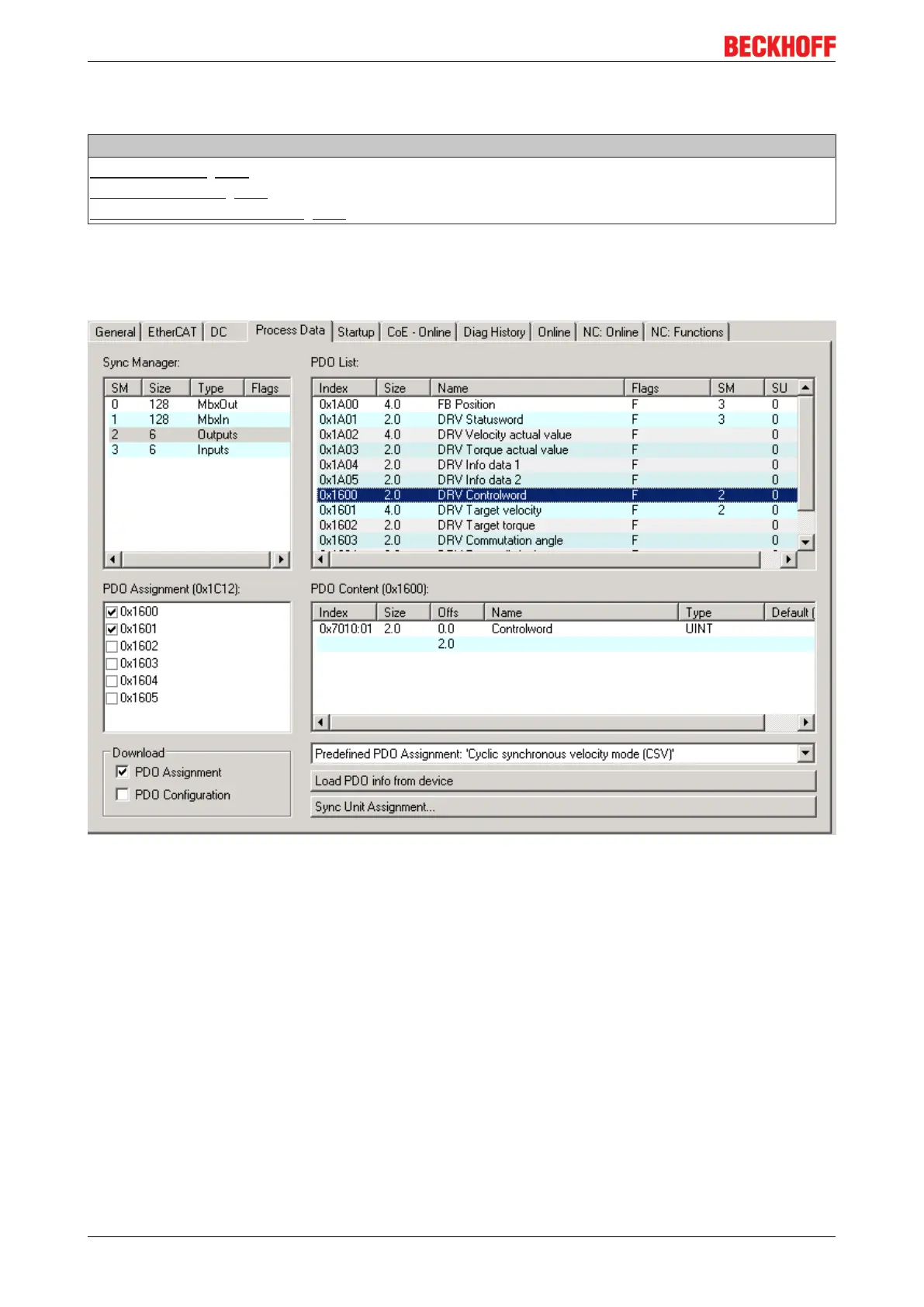Select DRV Target torque row
The image size is (924, 1307).
(555, 525)
